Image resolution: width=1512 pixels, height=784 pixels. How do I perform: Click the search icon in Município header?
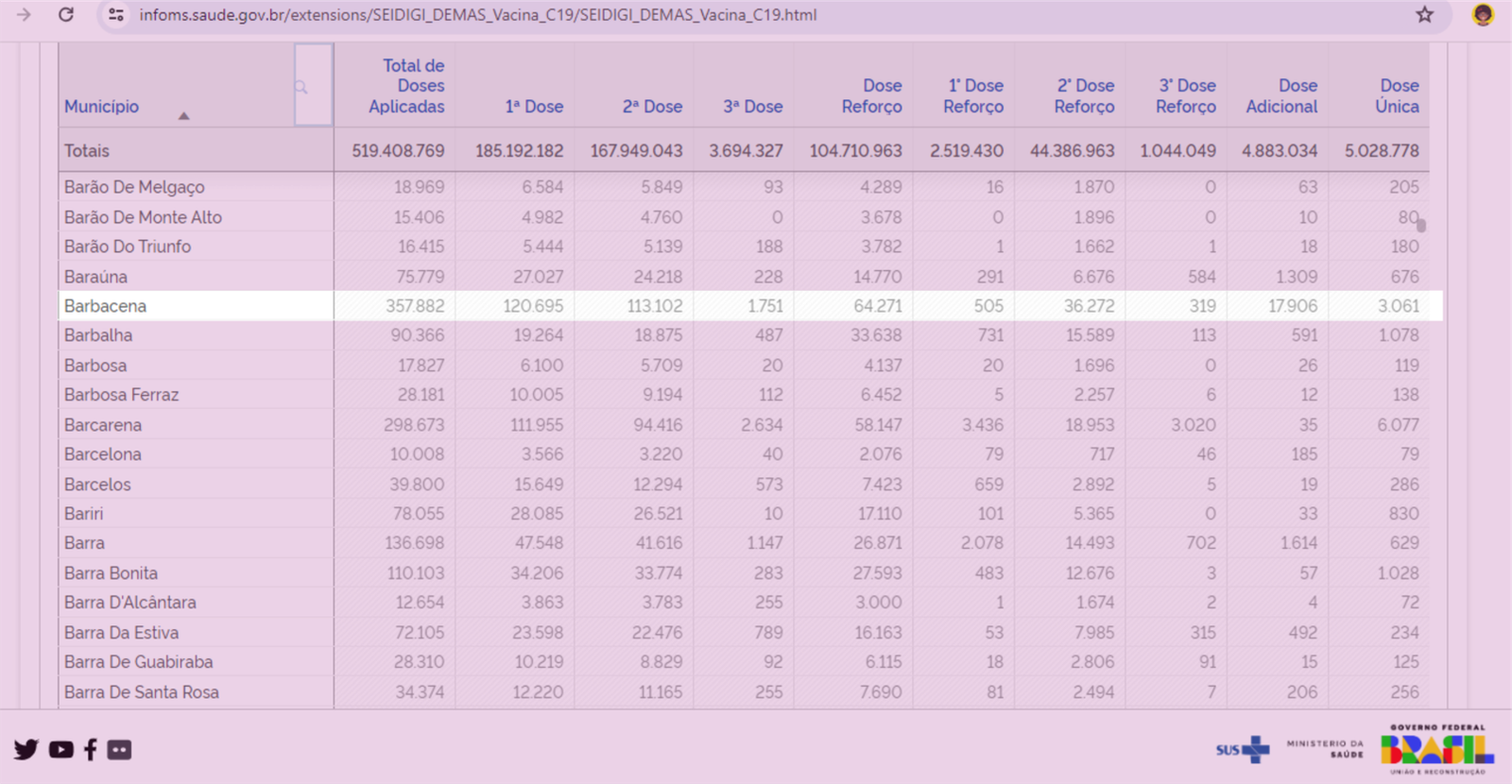click(301, 87)
